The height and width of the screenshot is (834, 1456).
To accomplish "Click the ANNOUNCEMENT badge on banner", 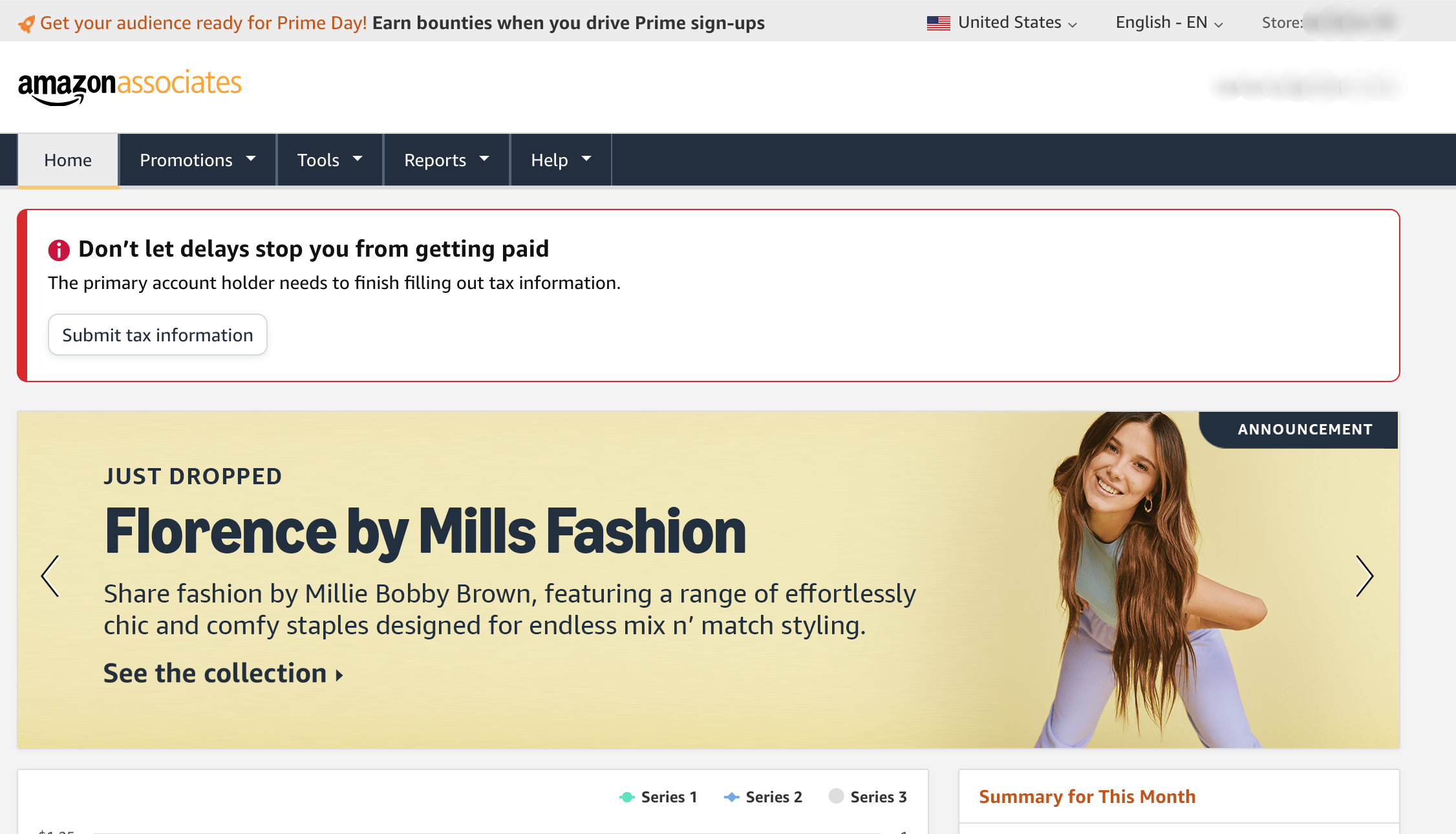I will 1300,430.
